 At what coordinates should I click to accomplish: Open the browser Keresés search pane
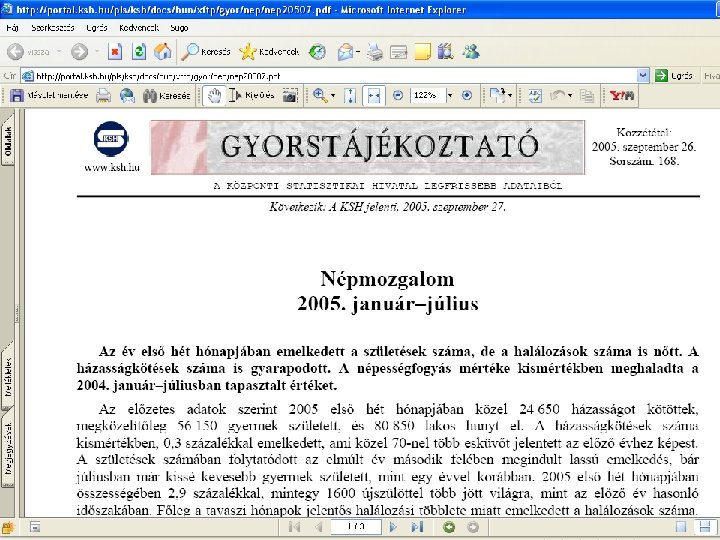(205, 52)
